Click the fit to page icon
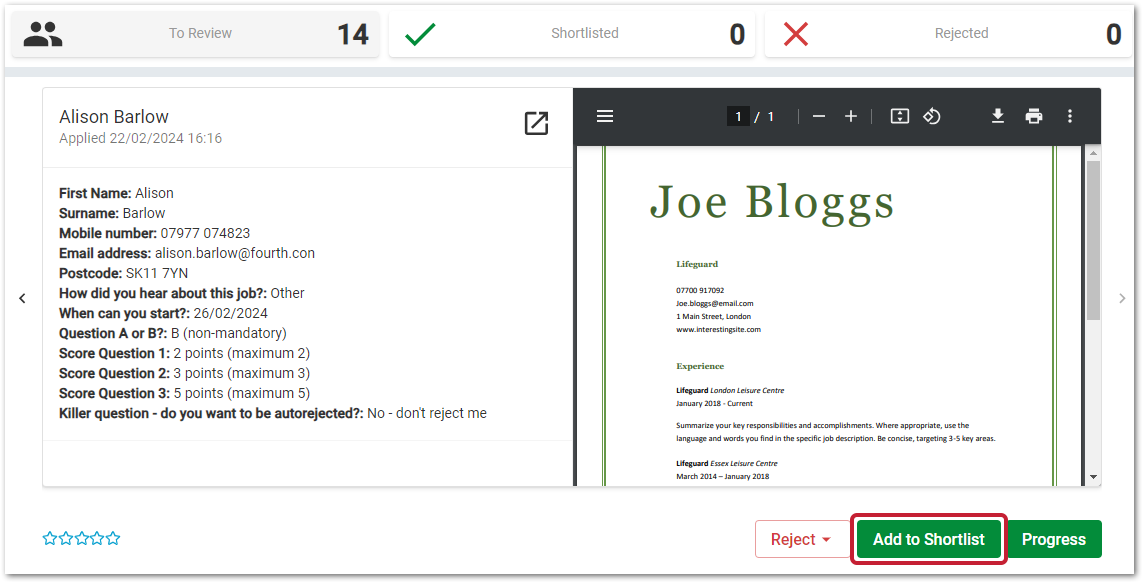Screen dimensions: 1143x583 point(899,116)
